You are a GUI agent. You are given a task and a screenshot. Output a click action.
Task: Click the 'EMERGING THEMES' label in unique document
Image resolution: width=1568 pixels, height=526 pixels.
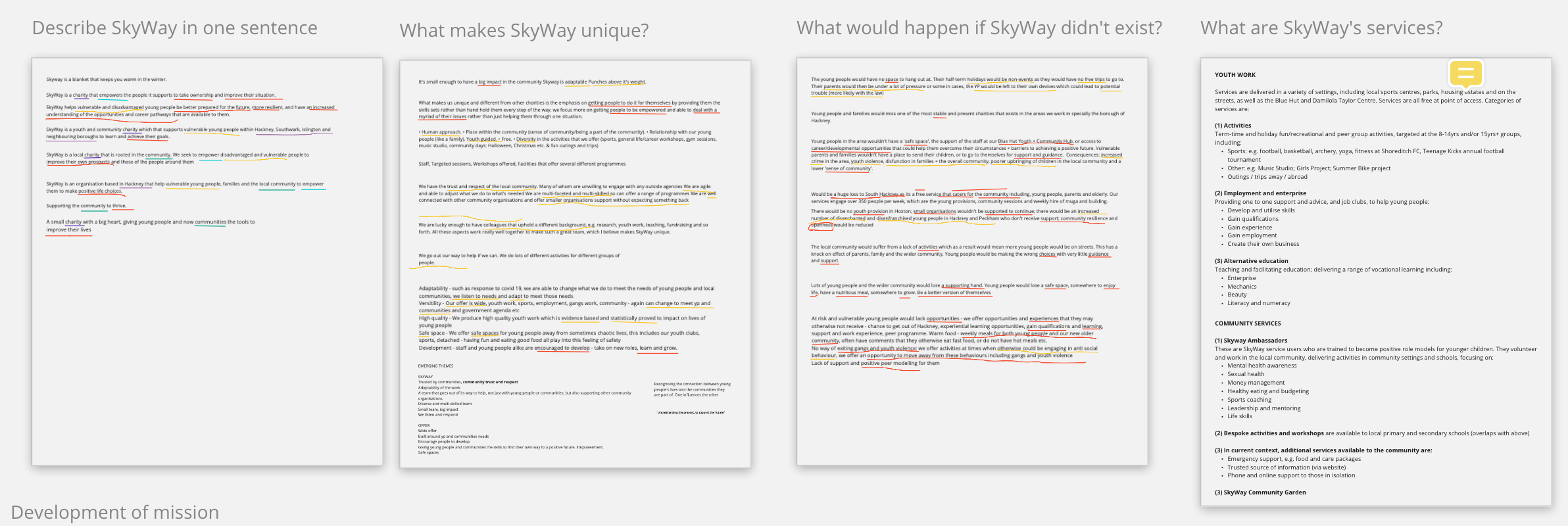(x=435, y=366)
